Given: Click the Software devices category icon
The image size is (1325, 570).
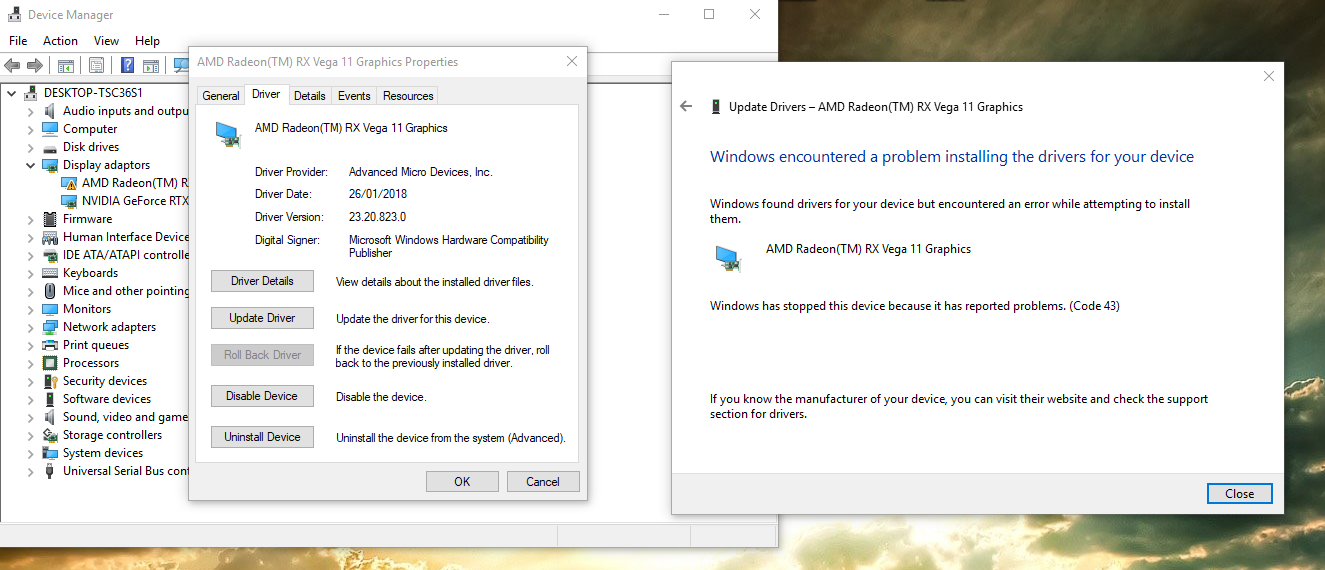Looking at the screenshot, I should [x=50, y=399].
